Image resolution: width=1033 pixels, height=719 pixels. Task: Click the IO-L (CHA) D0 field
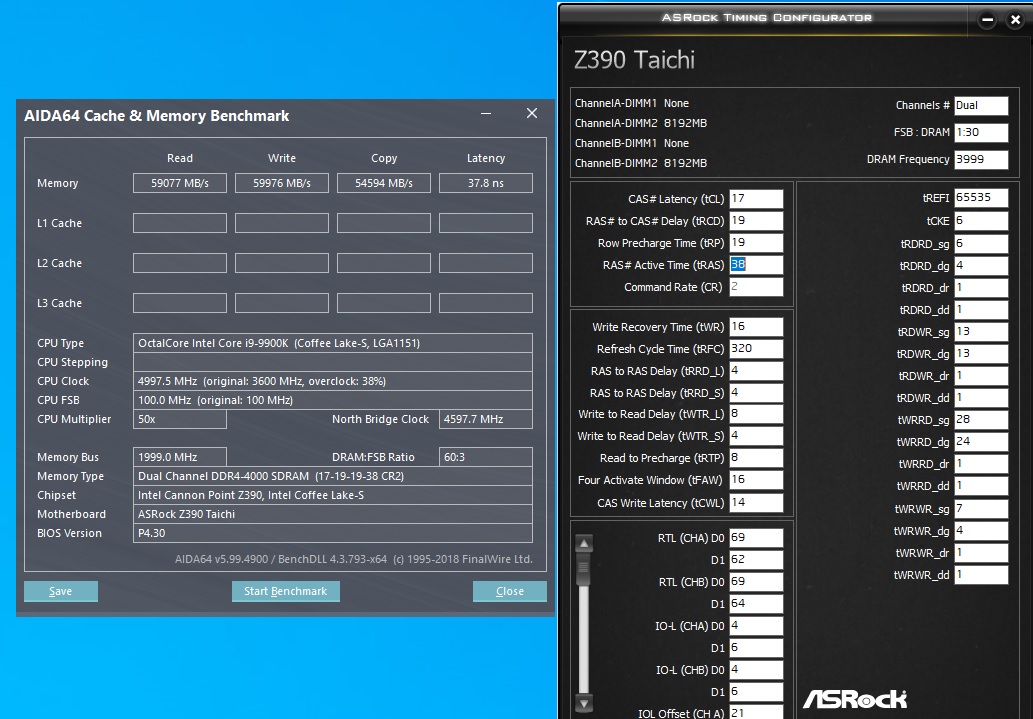point(756,625)
